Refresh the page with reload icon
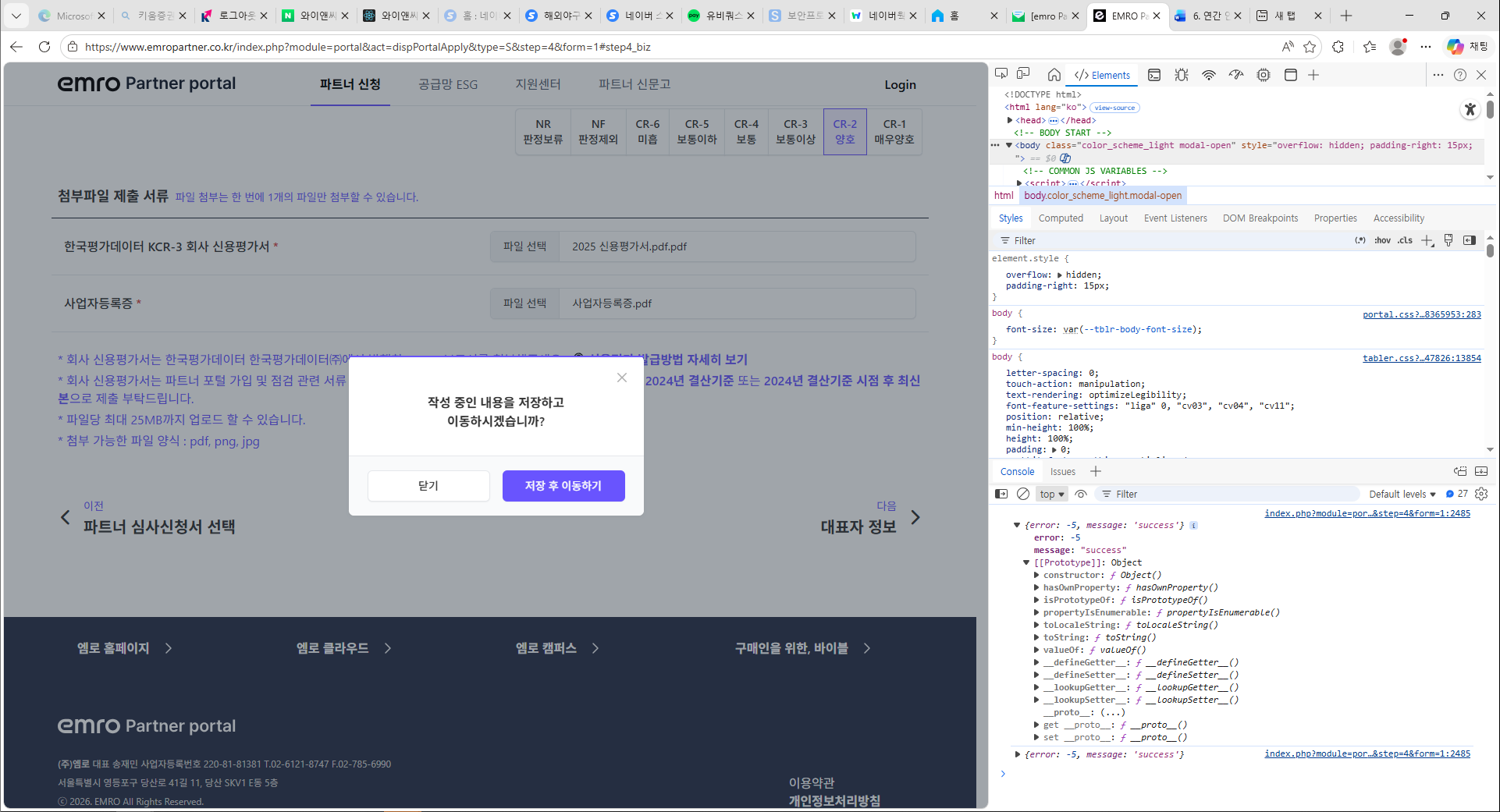 click(44, 47)
